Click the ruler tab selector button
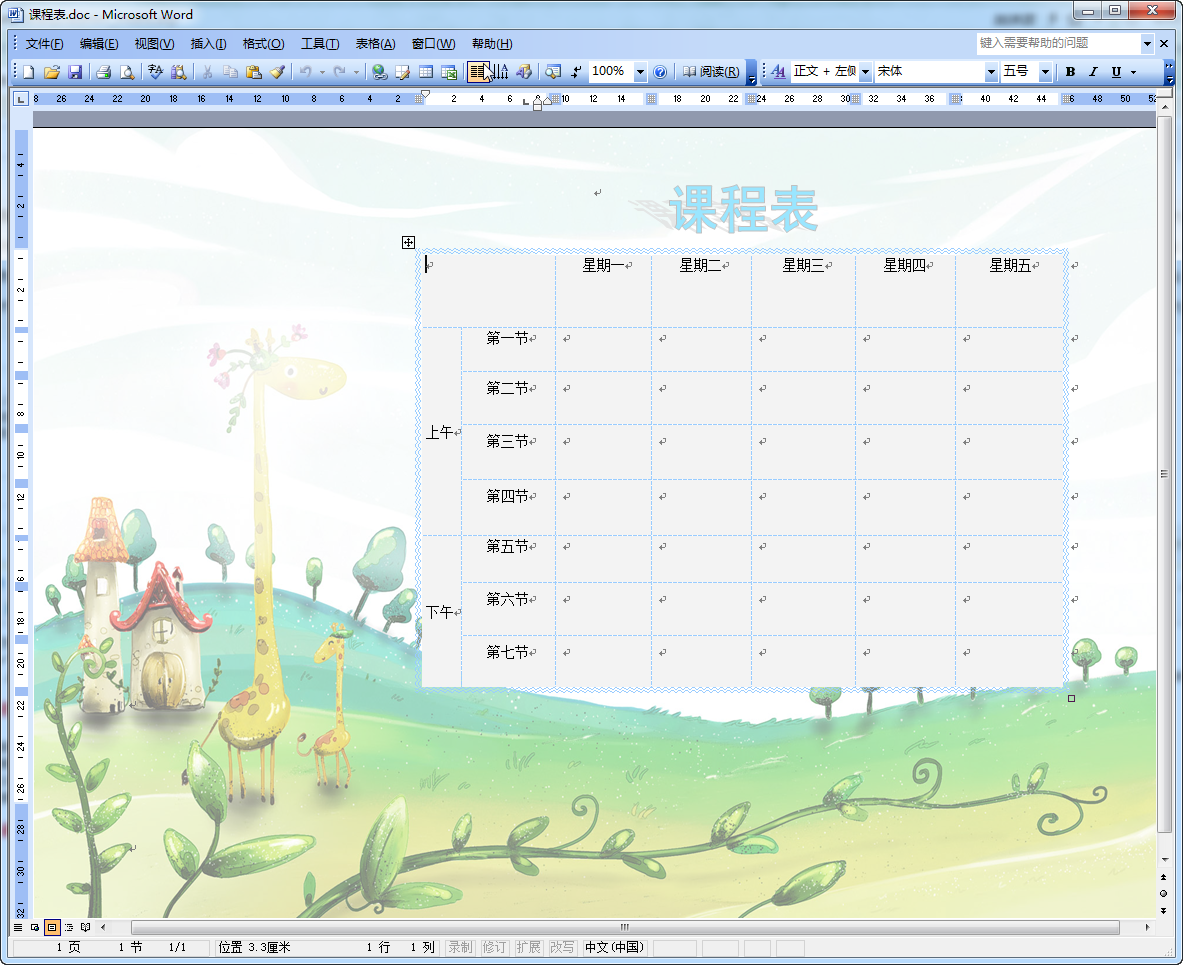 click(x=21, y=99)
